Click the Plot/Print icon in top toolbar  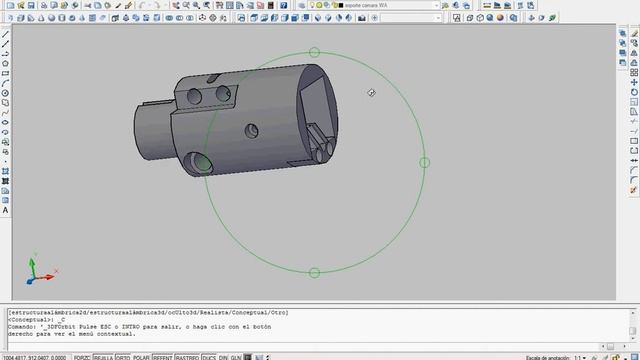[x=44, y=5]
